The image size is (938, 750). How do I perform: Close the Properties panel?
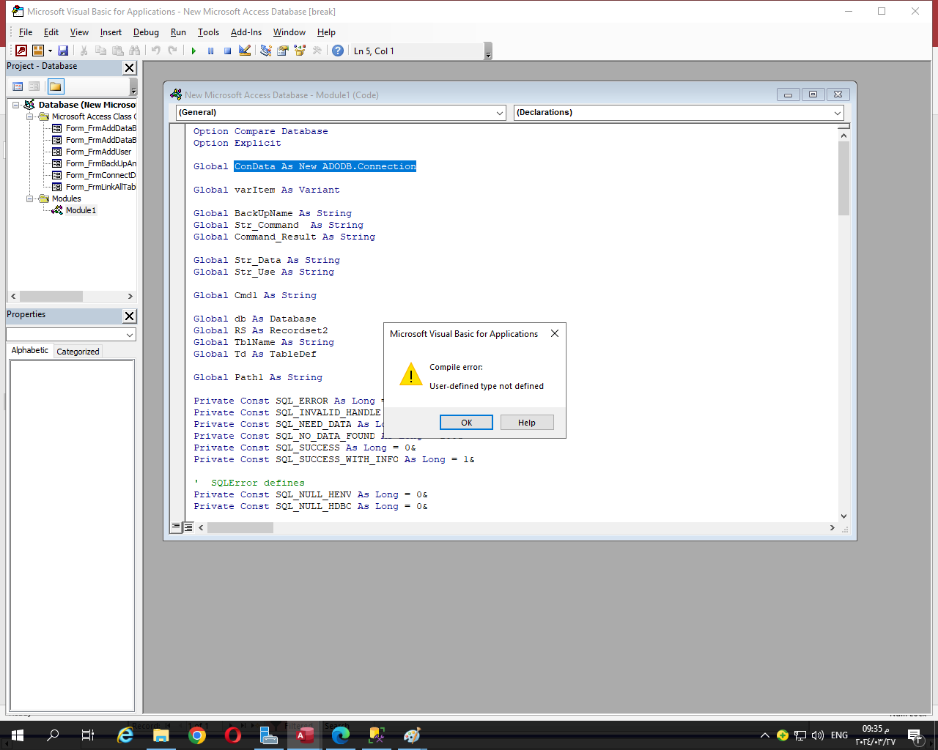pyautogui.click(x=129, y=316)
